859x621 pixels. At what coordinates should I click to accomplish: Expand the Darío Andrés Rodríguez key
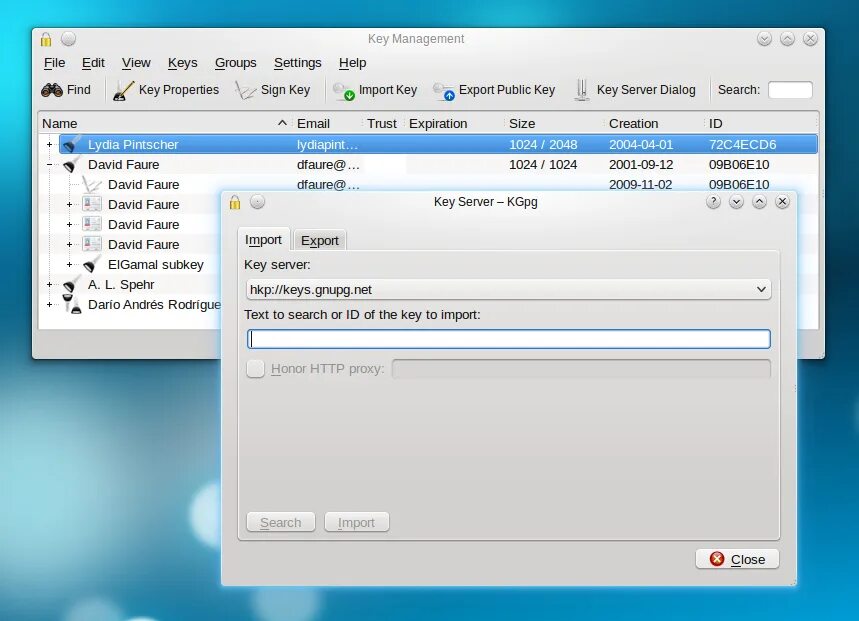coord(49,304)
